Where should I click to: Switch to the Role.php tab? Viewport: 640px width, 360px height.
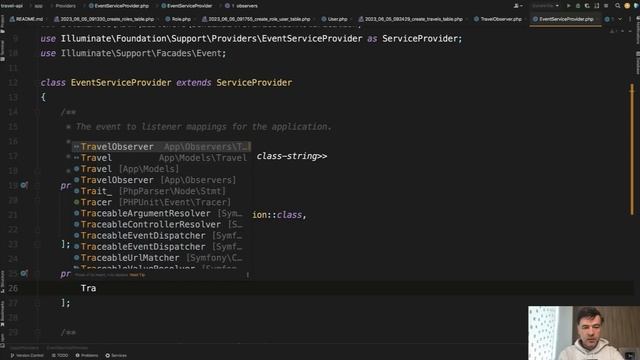coord(178,19)
